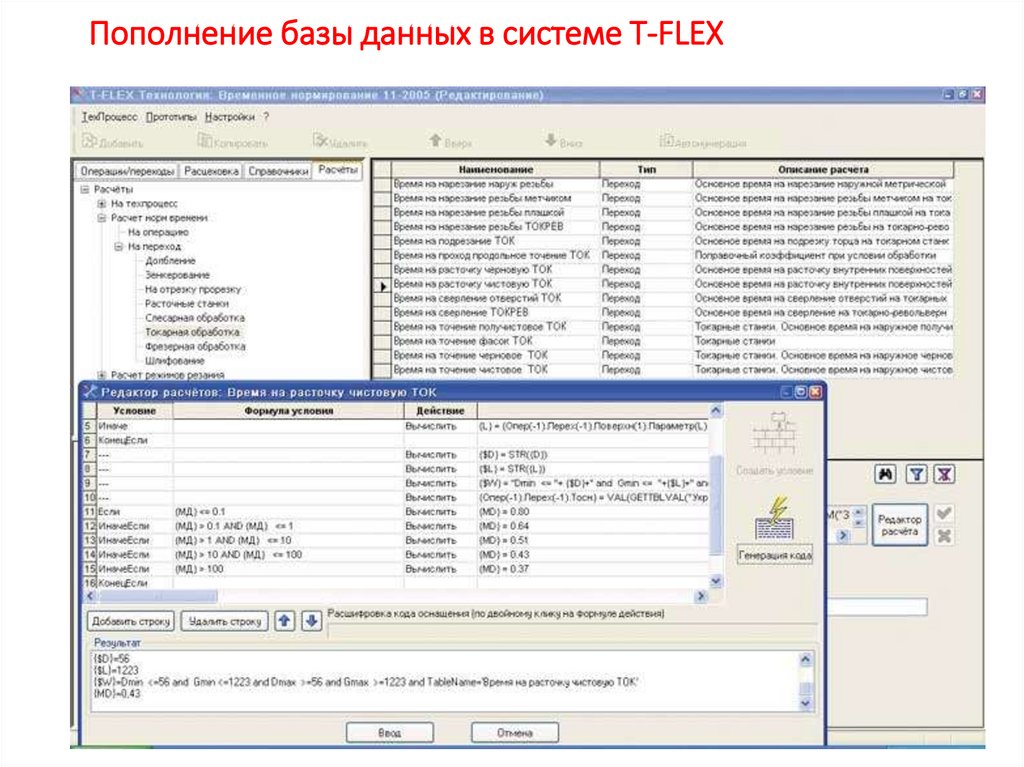1024x767 pixels.
Task: Click the Вниз arrow toolbar icon
Action: pyautogui.click(x=551, y=141)
